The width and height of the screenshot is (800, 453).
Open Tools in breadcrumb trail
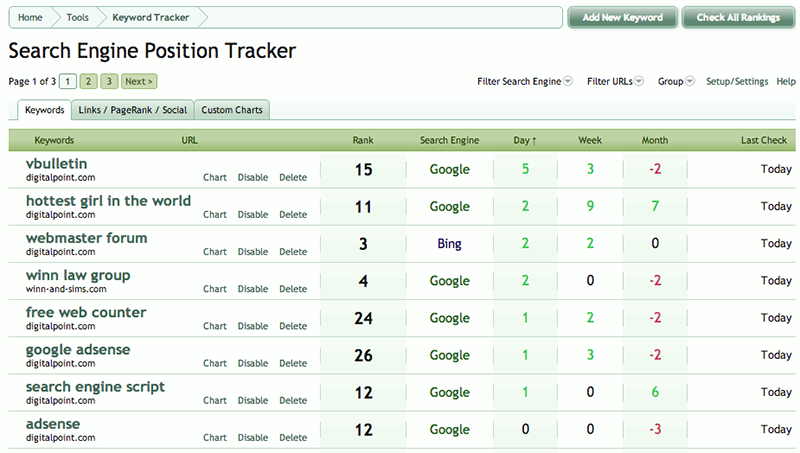tap(77, 17)
